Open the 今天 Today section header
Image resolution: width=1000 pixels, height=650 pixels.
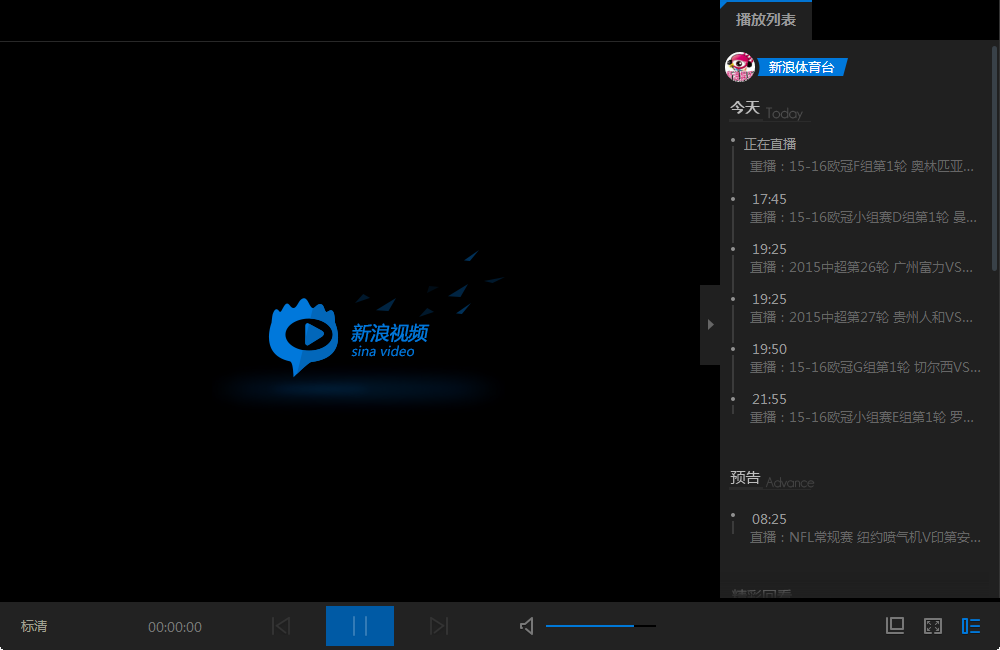click(743, 107)
